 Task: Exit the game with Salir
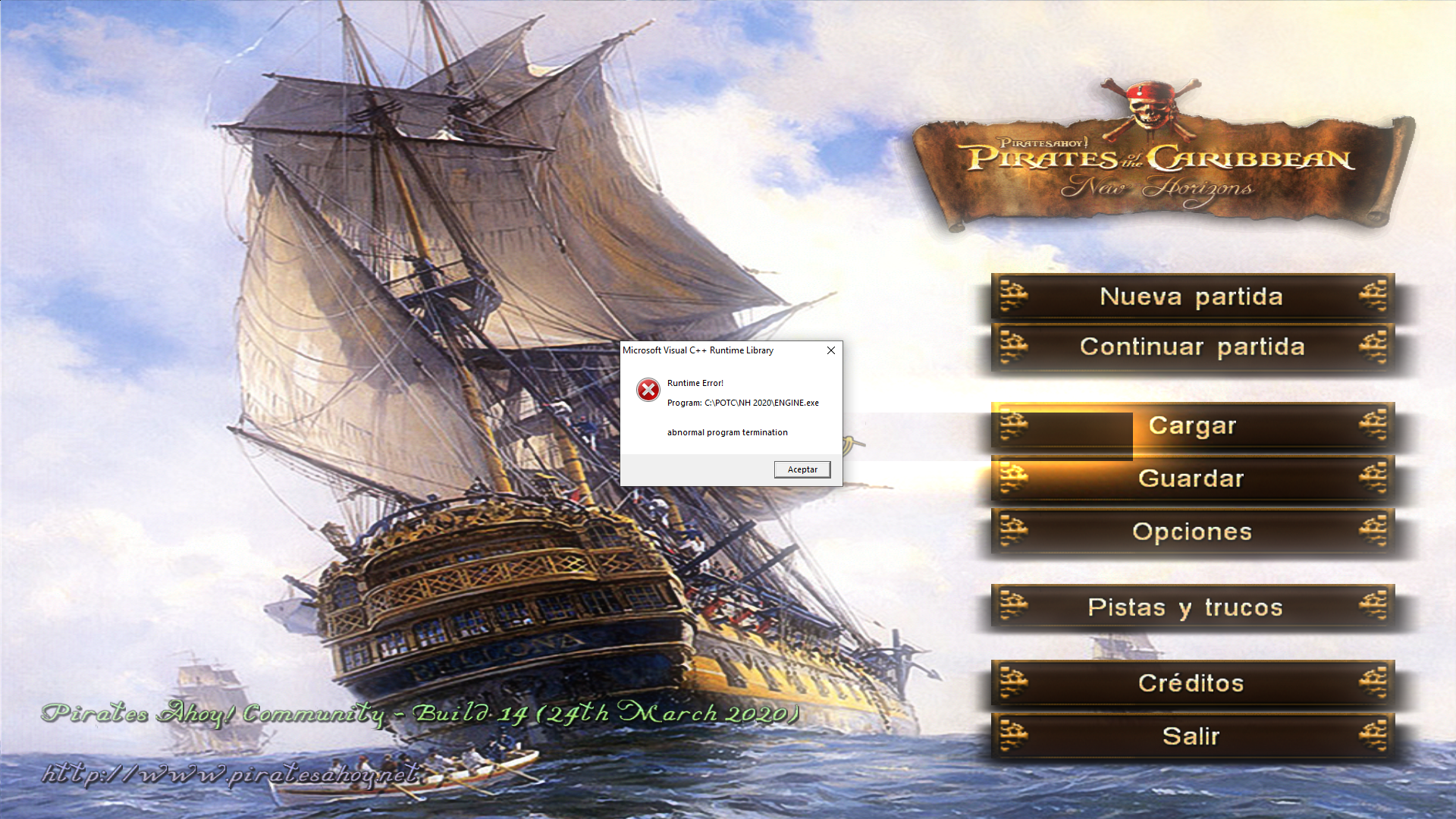[x=1192, y=736]
